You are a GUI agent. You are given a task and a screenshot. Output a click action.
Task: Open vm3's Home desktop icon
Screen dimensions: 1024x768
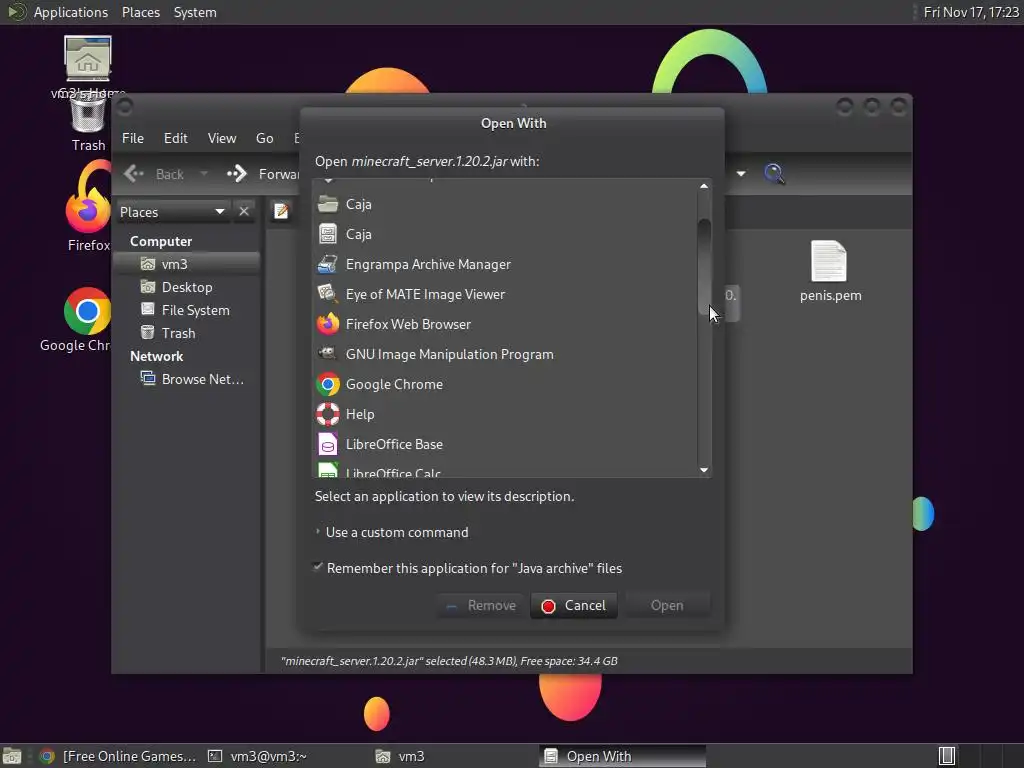click(x=88, y=59)
